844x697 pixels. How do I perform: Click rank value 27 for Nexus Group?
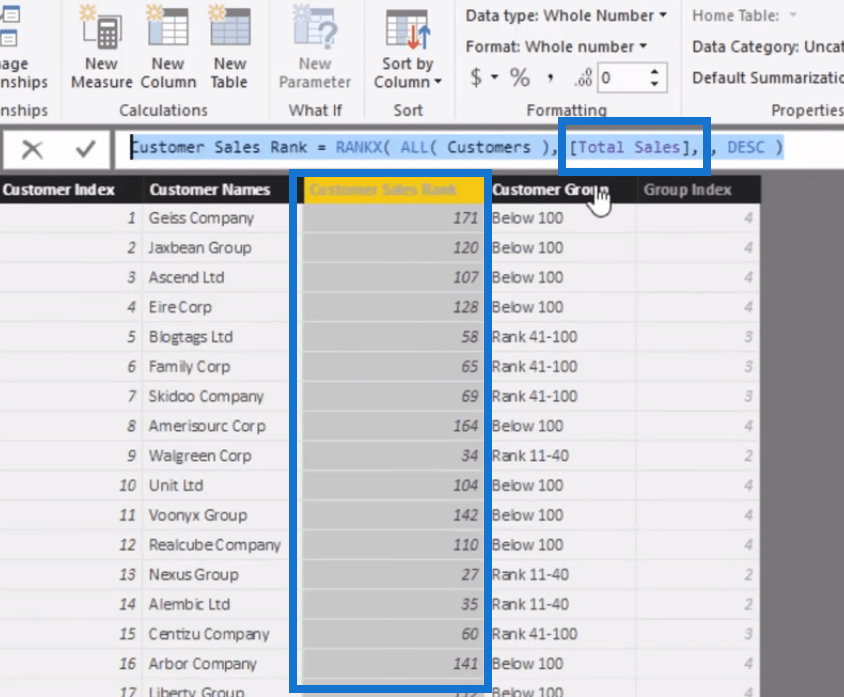[x=469, y=575]
